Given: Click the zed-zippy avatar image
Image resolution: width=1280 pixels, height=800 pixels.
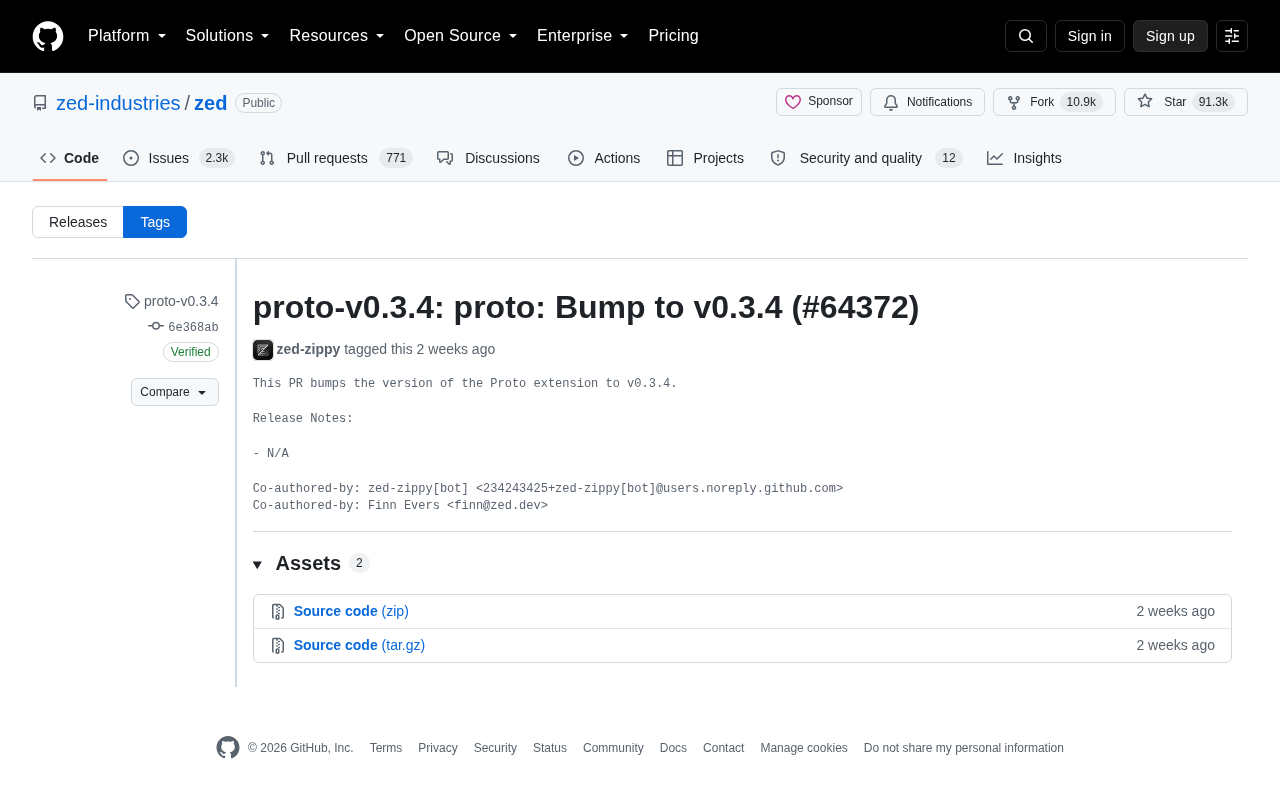Looking at the screenshot, I should 263,350.
